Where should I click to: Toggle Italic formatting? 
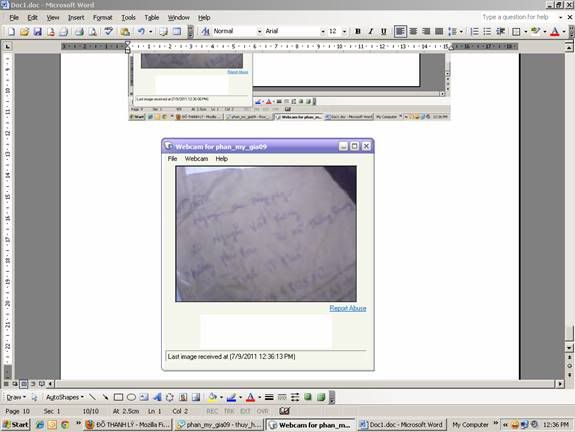(371, 32)
